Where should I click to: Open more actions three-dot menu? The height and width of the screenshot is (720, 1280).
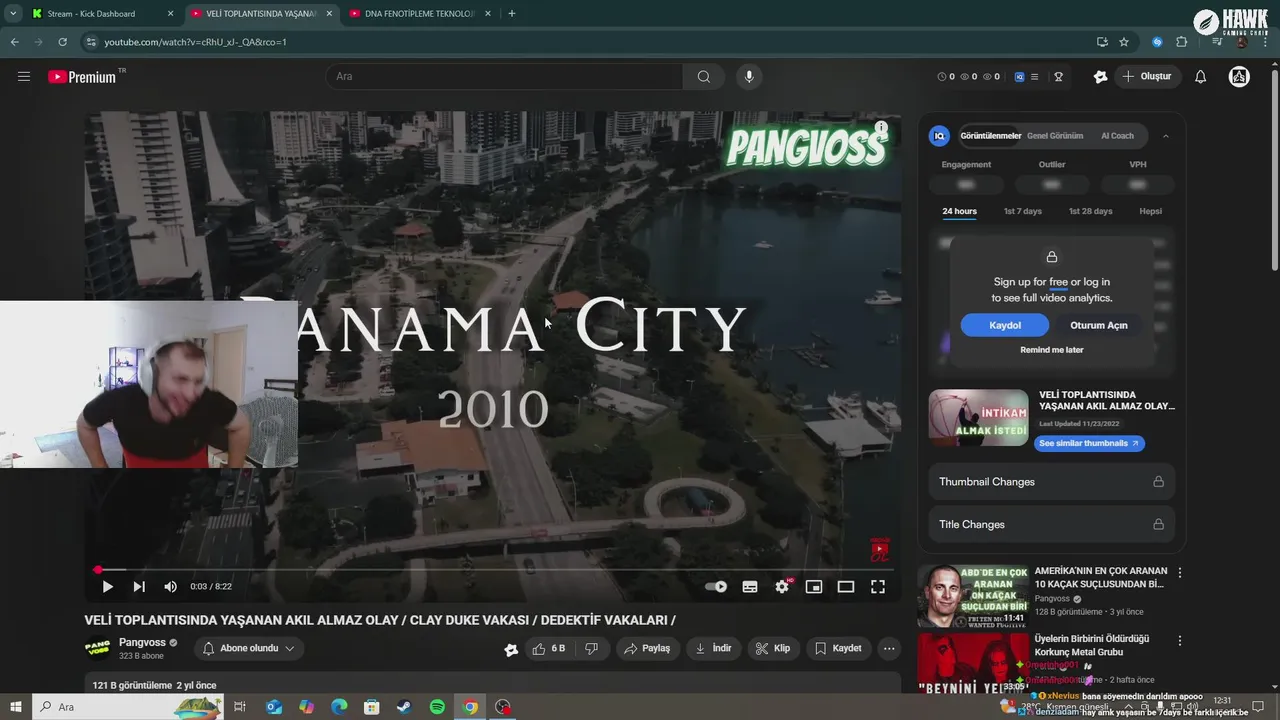[x=889, y=649]
